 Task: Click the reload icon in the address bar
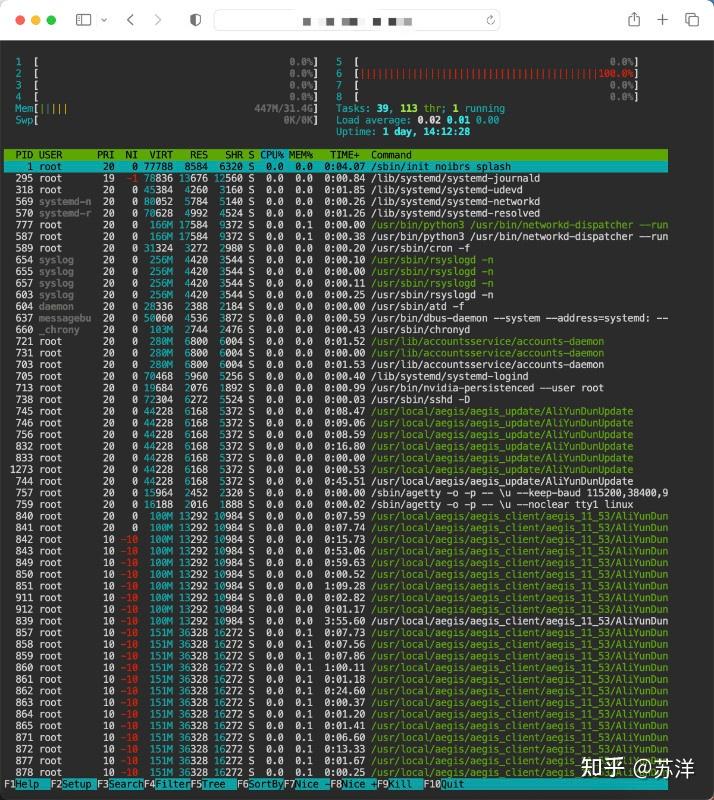tap(488, 20)
